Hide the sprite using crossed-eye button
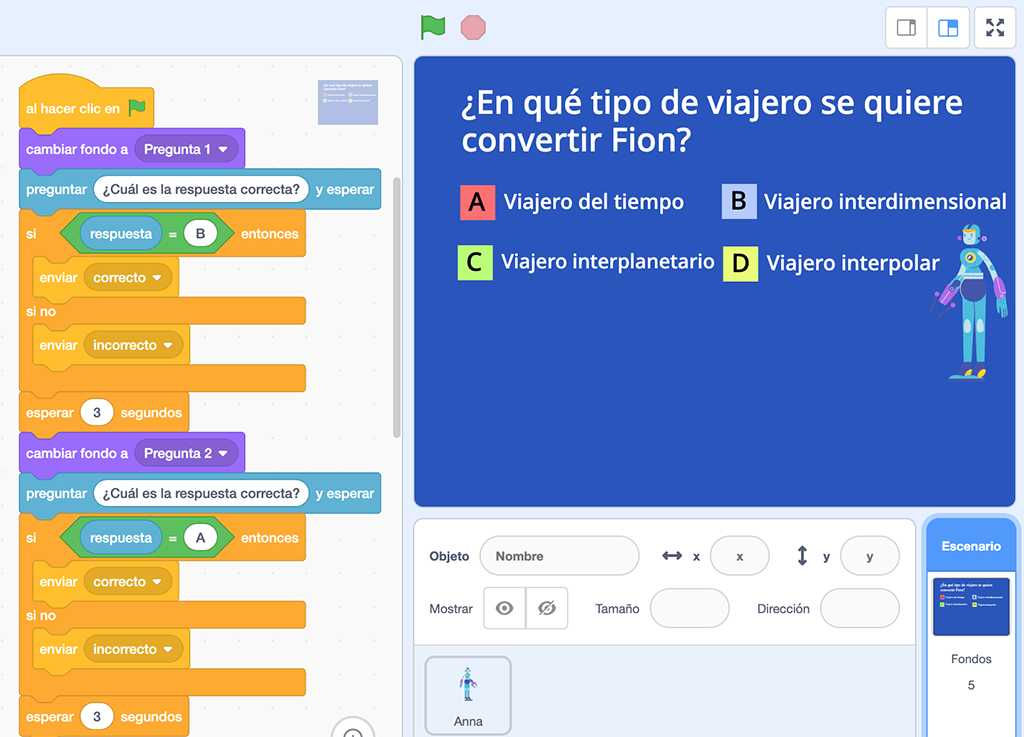 coord(546,608)
